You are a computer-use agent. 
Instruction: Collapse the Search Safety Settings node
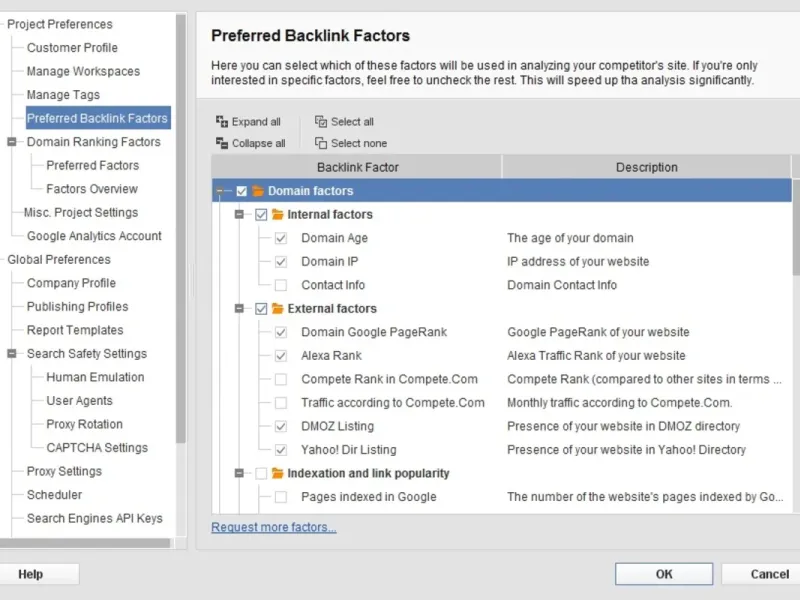click(x=12, y=354)
